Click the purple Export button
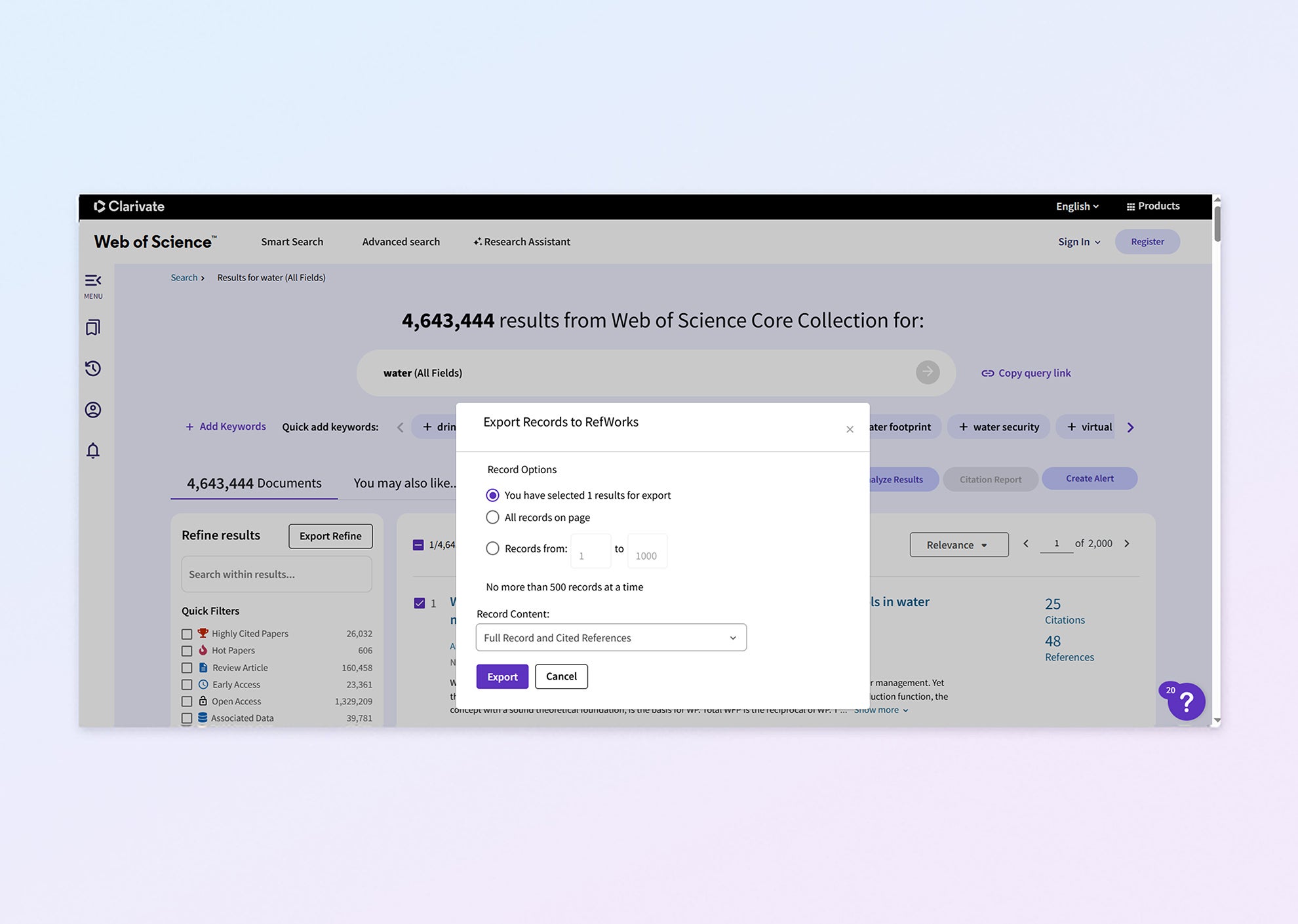 tap(502, 676)
